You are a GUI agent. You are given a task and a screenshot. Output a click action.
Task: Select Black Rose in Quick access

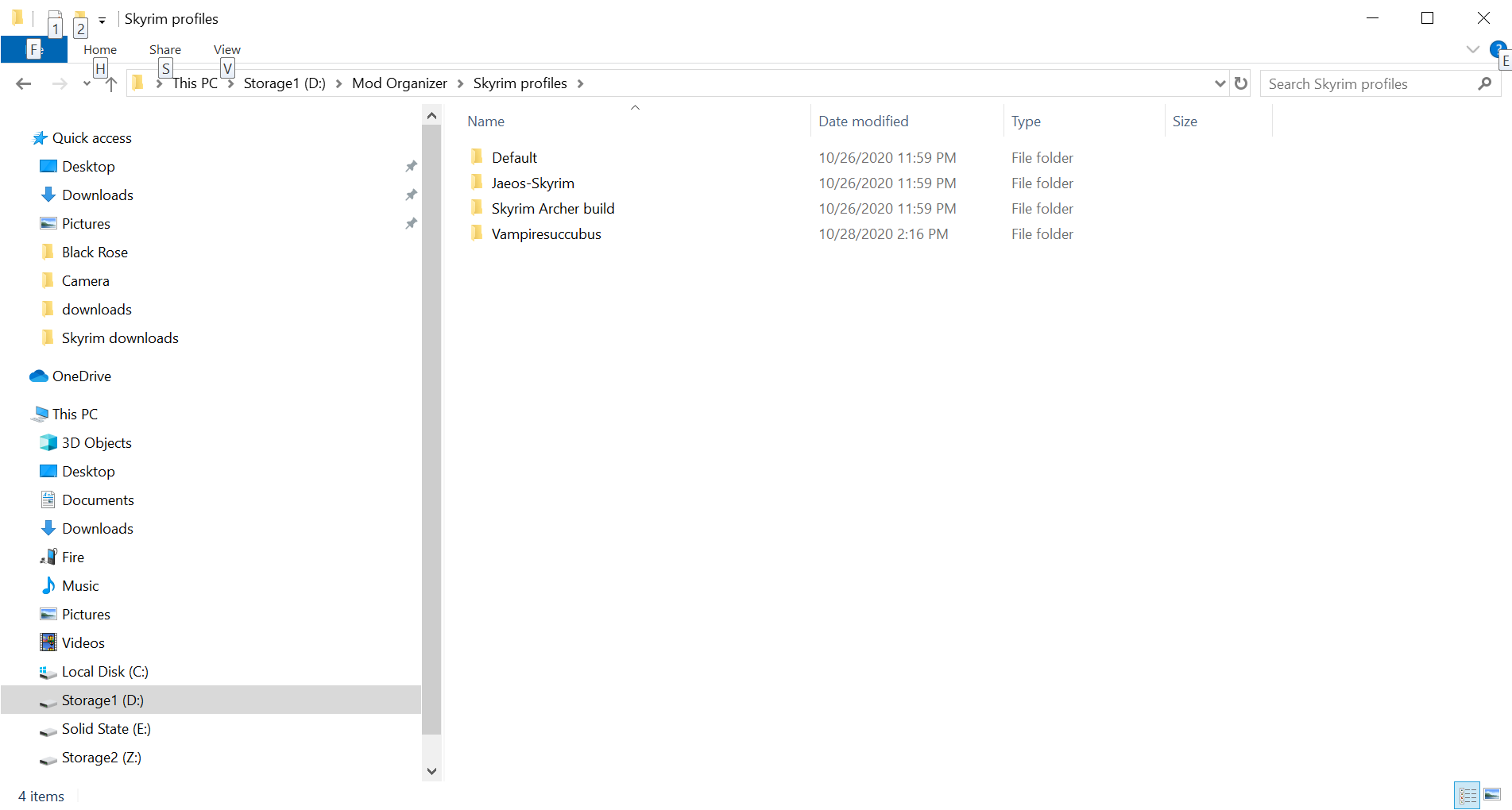(x=95, y=252)
